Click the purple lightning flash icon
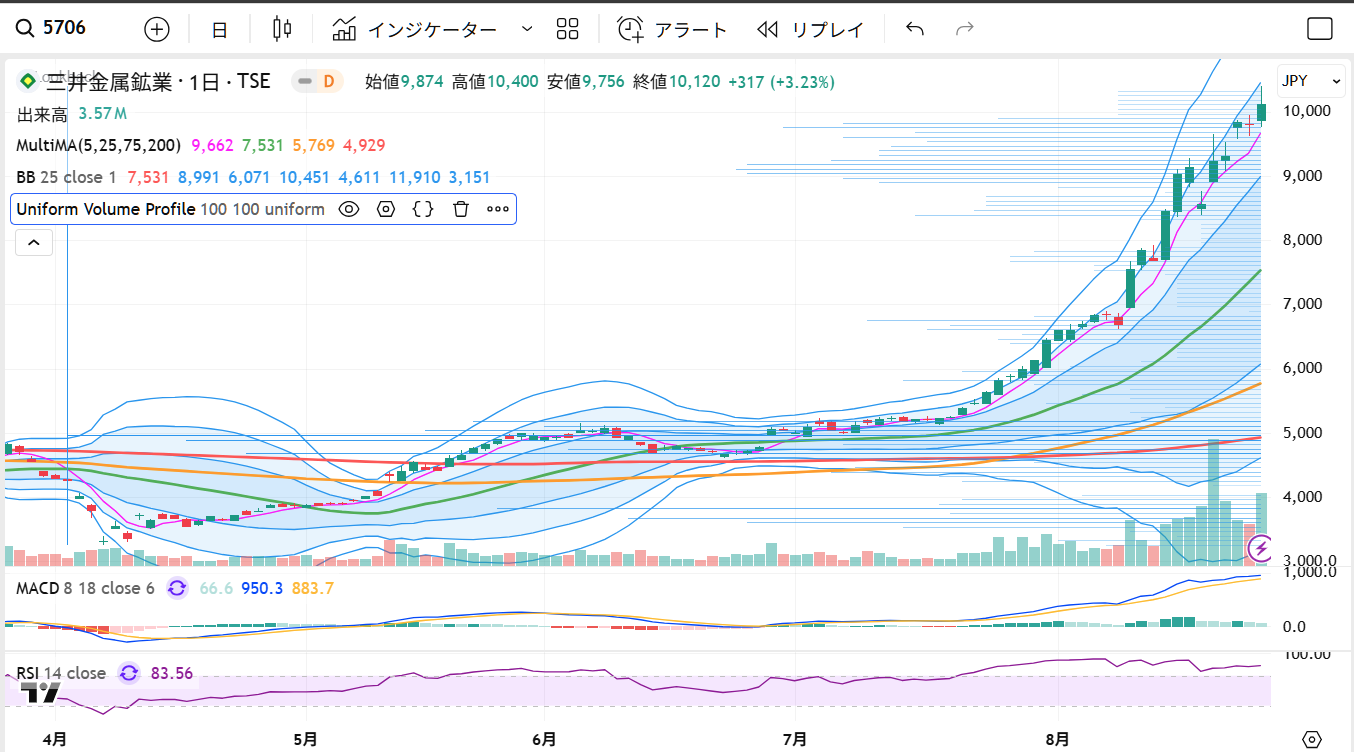Image resolution: width=1354 pixels, height=752 pixels. tap(1262, 548)
